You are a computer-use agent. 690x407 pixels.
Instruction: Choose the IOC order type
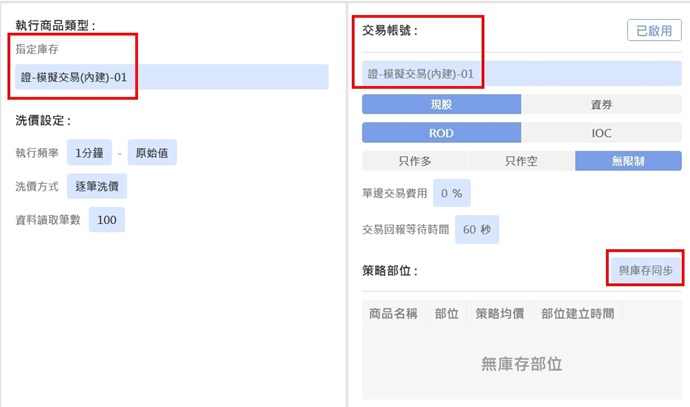601,133
